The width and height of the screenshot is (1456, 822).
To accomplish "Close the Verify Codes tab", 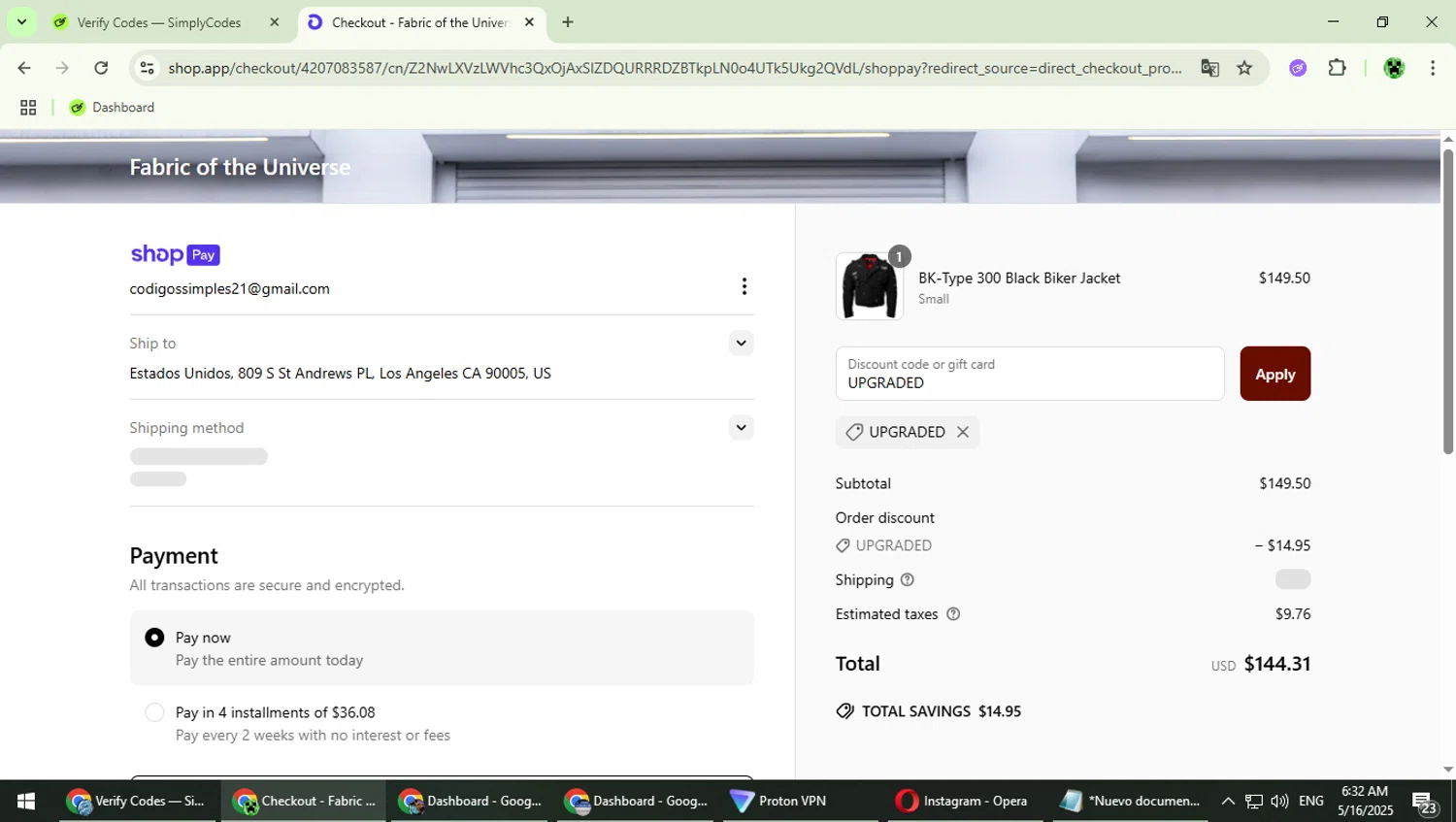I will pyautogui.click(x=275, y=22).
